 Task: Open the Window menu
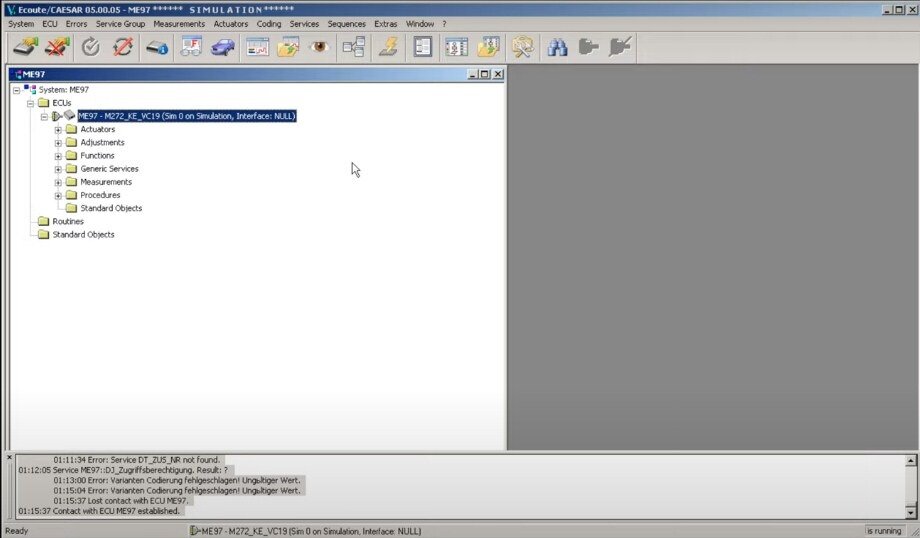pos(420,24)
